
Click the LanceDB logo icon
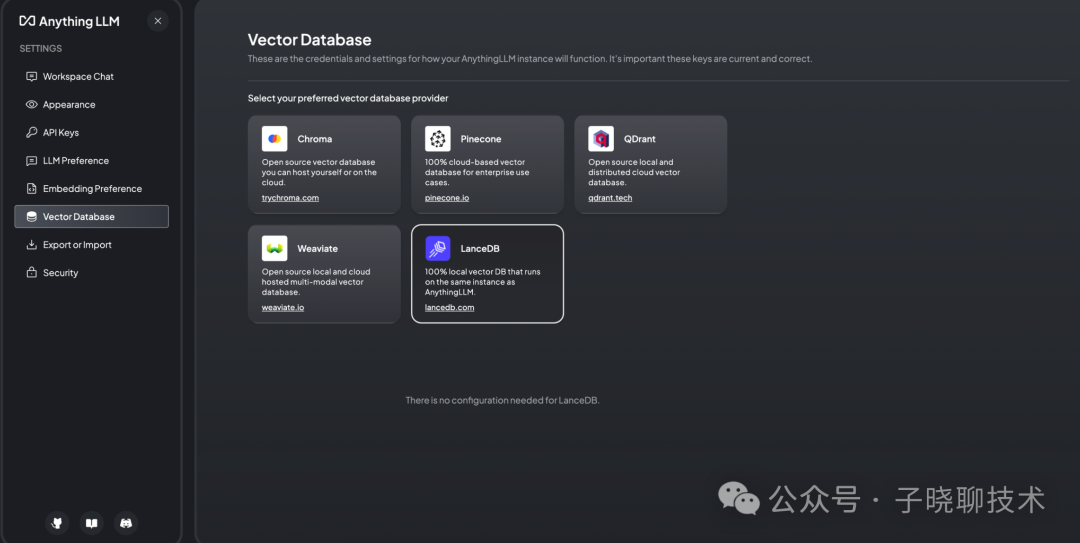(437, 248)
